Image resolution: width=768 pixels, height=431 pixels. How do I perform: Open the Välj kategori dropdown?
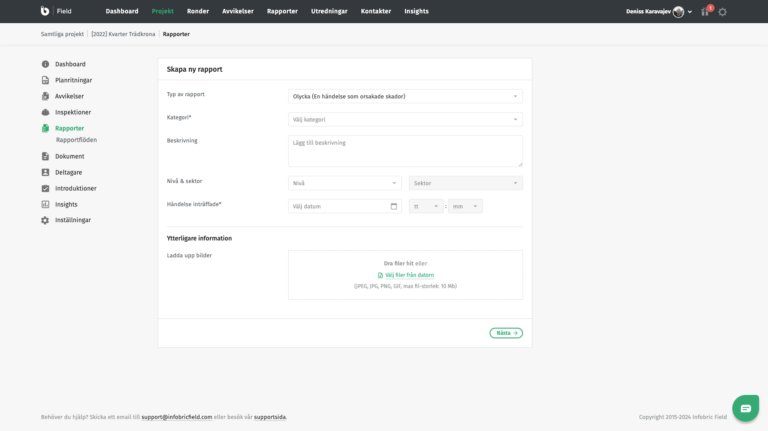coord(405,119)
